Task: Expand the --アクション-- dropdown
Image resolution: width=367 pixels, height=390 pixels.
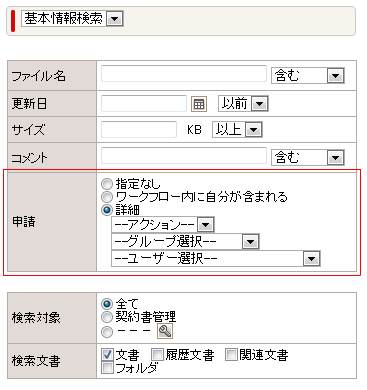Action: (x=163, y=225)
